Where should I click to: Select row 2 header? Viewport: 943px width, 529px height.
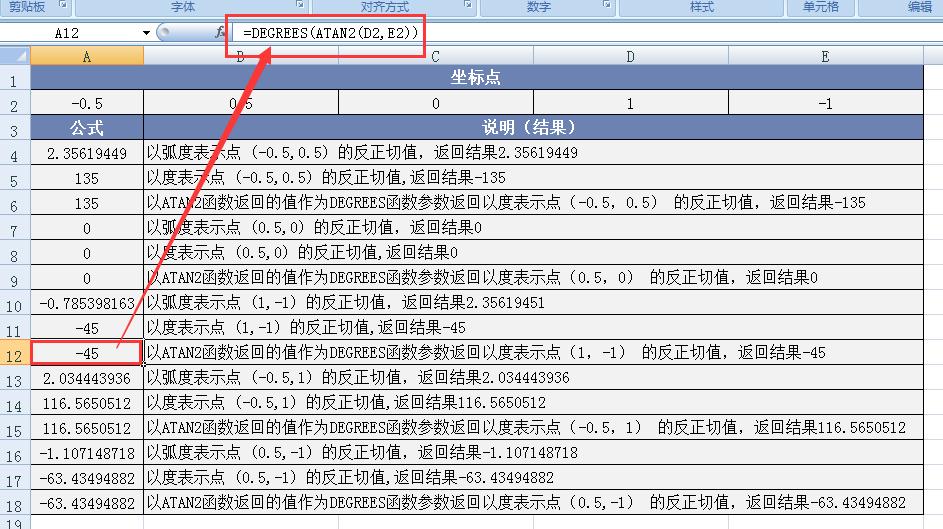(15, 103)
